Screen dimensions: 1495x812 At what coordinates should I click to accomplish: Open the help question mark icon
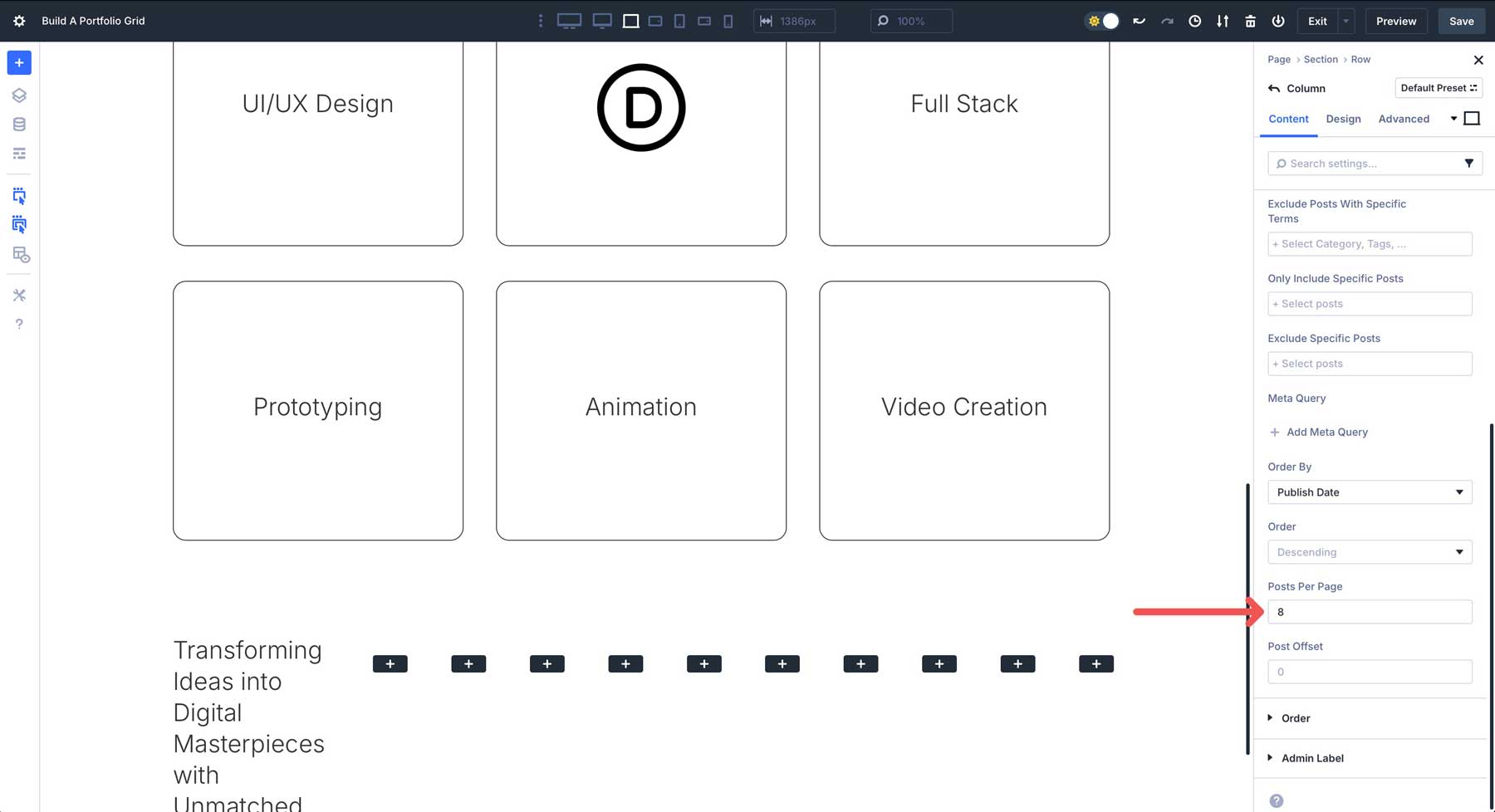click(19, 324)
